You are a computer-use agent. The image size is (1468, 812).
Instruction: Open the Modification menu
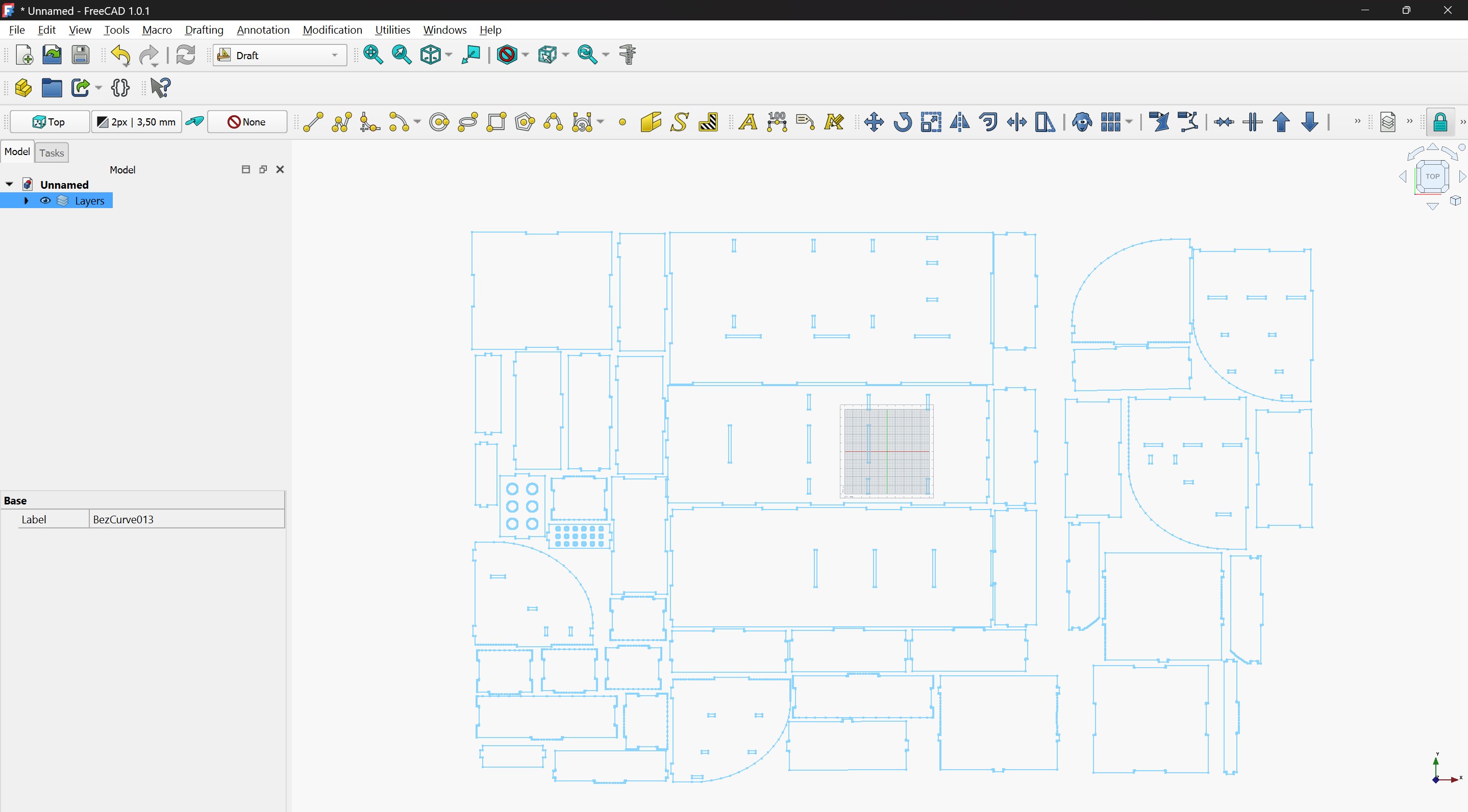[x=332, y=30]
